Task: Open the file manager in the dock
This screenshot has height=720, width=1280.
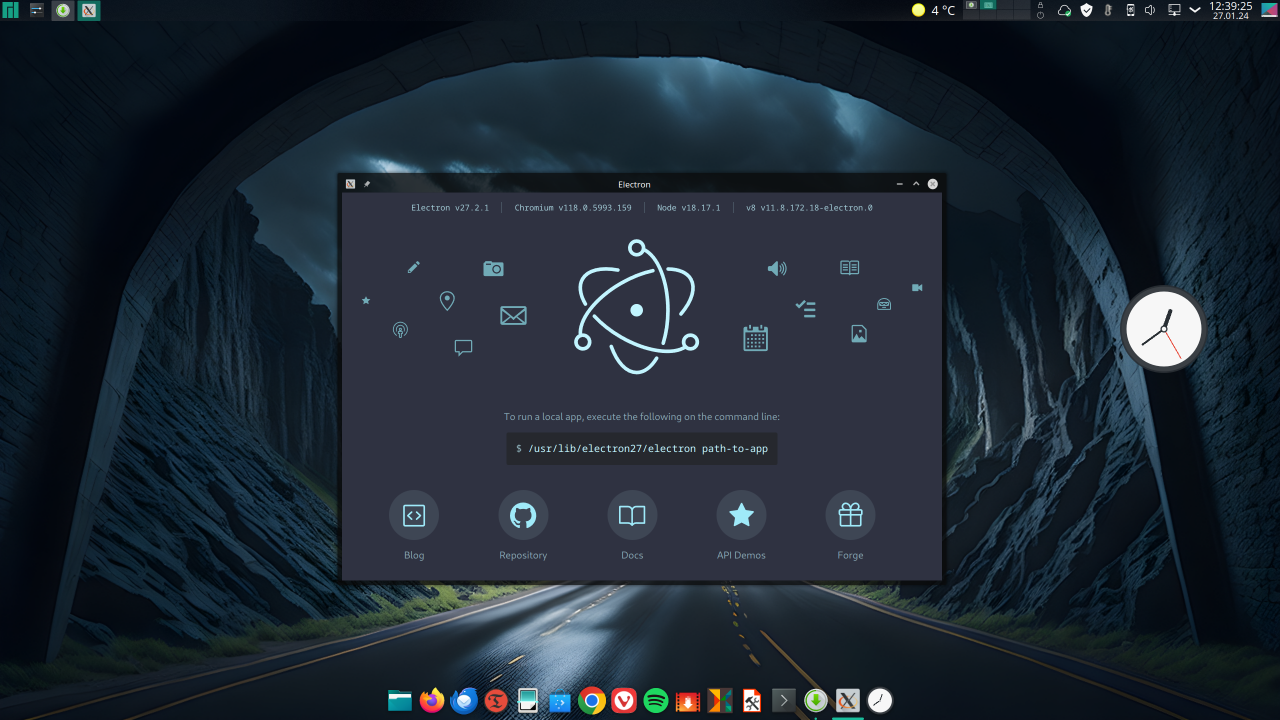Action: coord(400,701)
